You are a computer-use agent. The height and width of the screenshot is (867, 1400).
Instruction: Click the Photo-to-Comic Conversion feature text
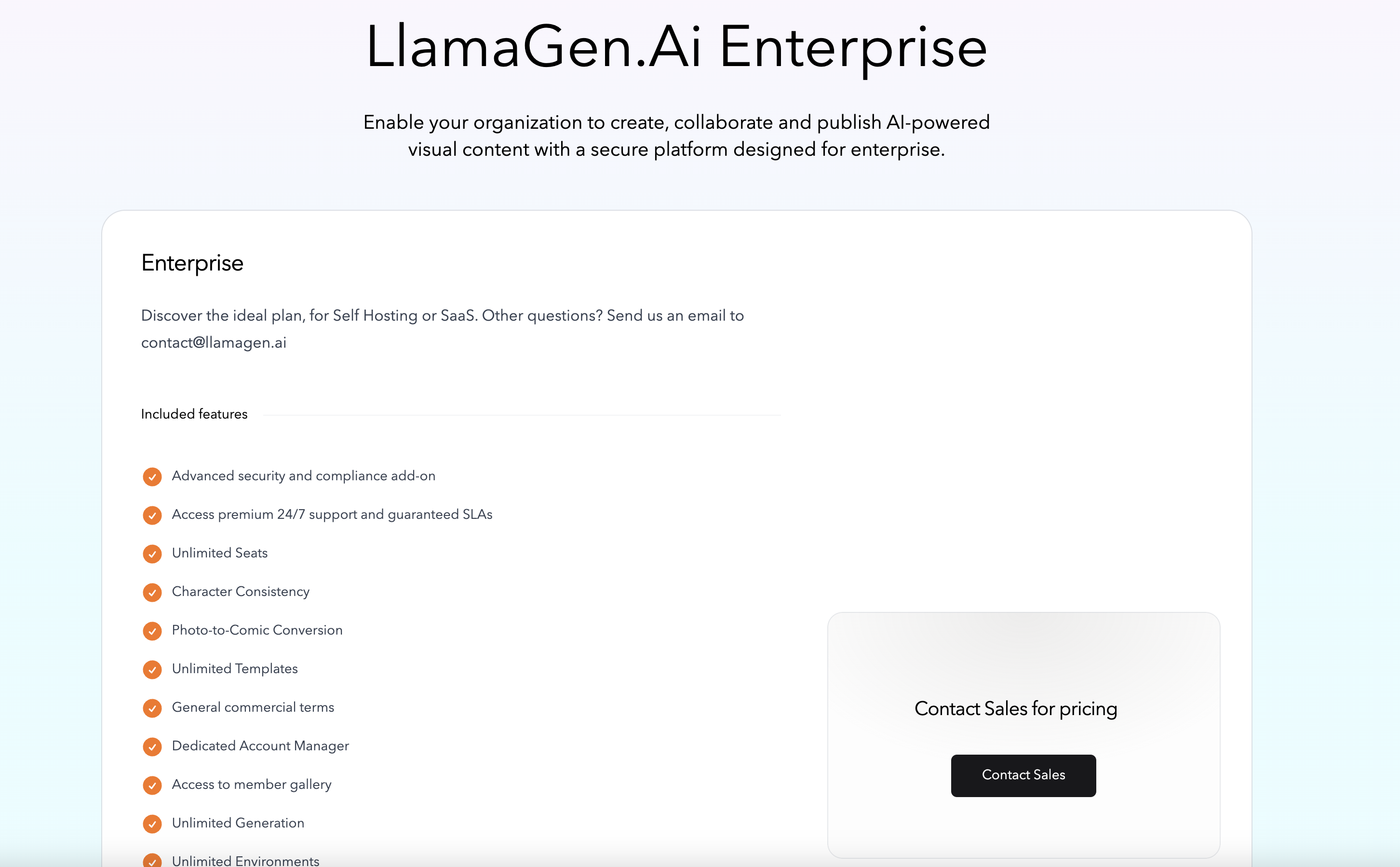257,630
